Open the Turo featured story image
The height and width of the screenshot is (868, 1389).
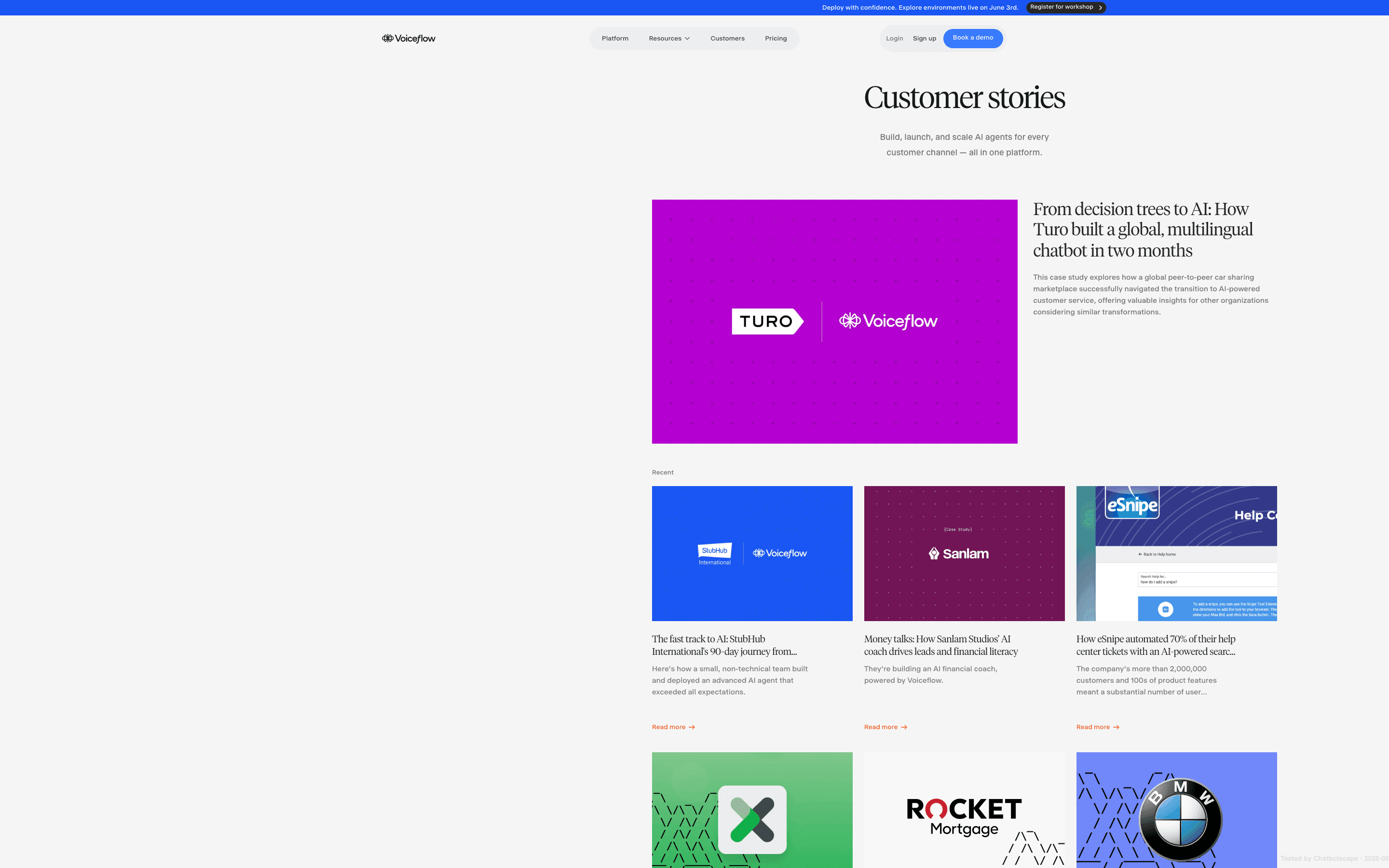[x=834, y=322]
